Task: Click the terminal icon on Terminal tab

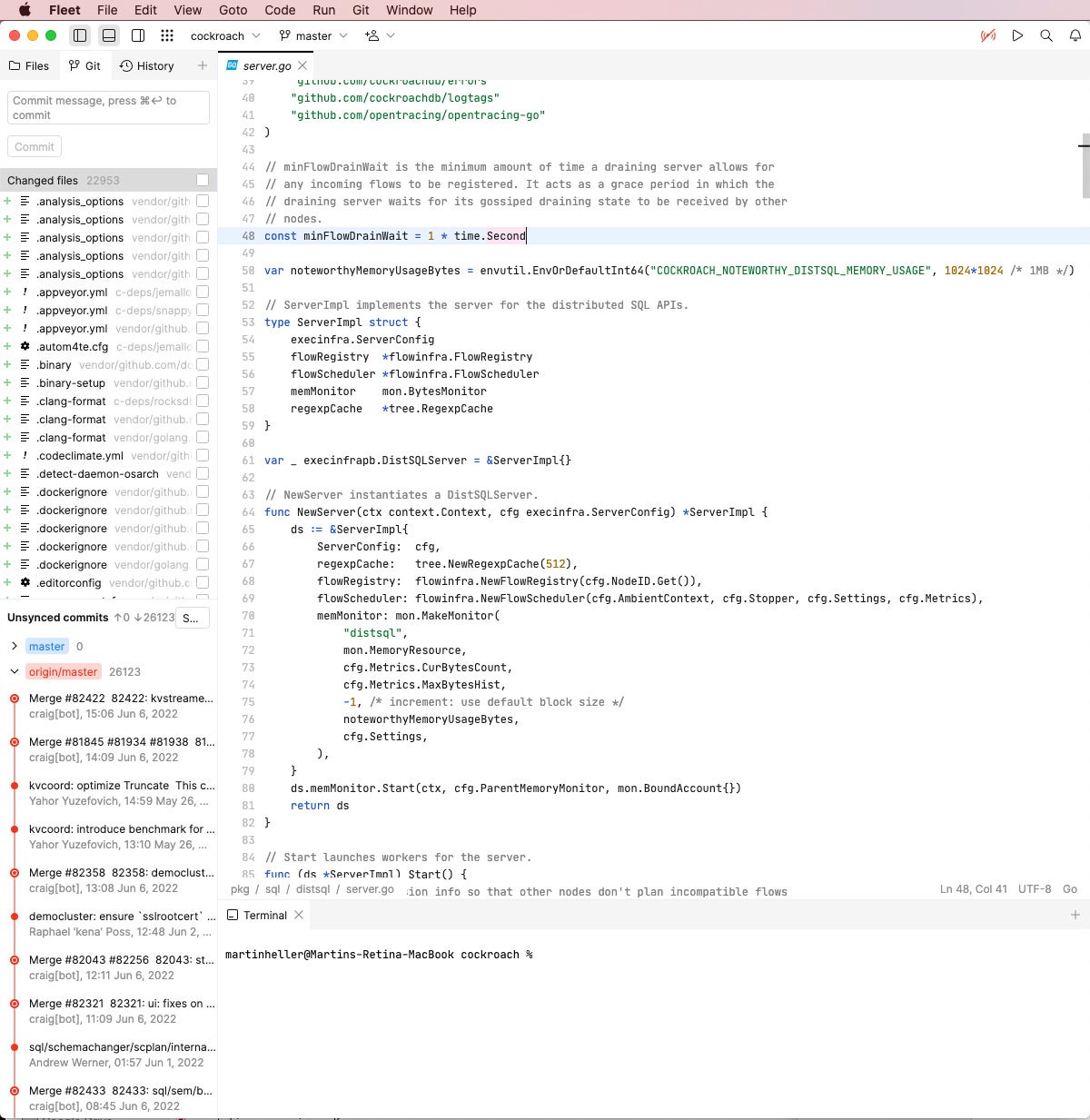Action: [x=233, y=915]
